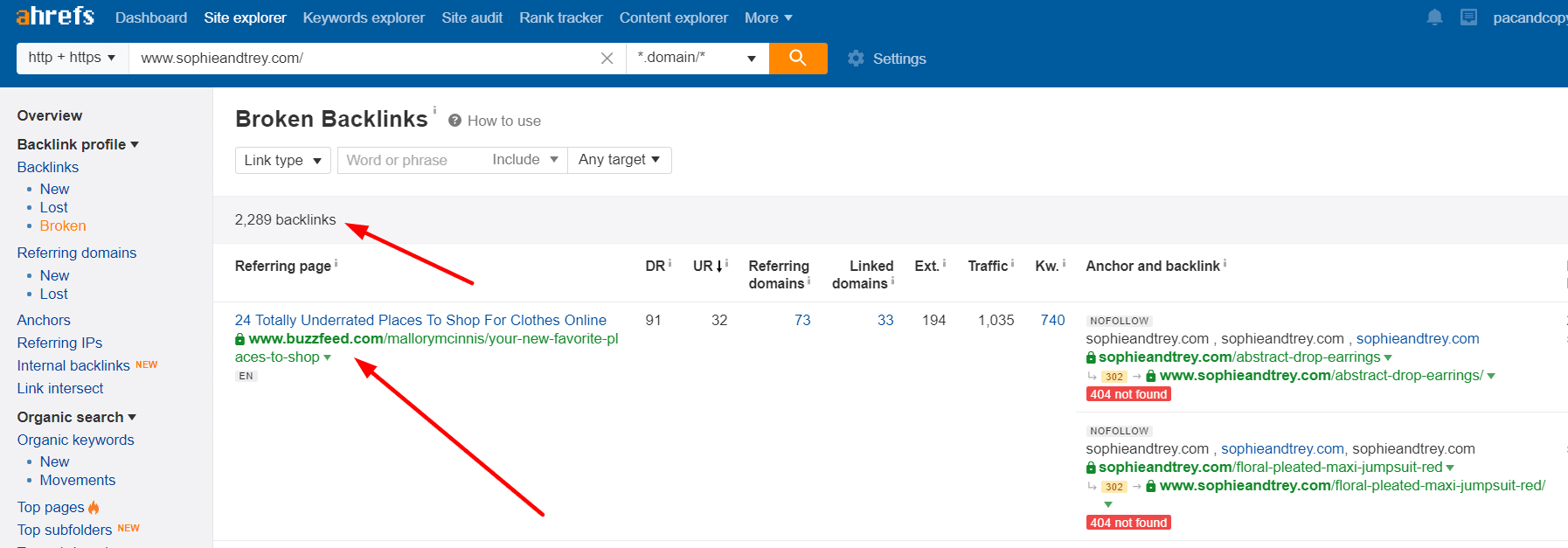
Task: Click the '2,289 backlinks' count text
Action: click(x=285, y=219)
